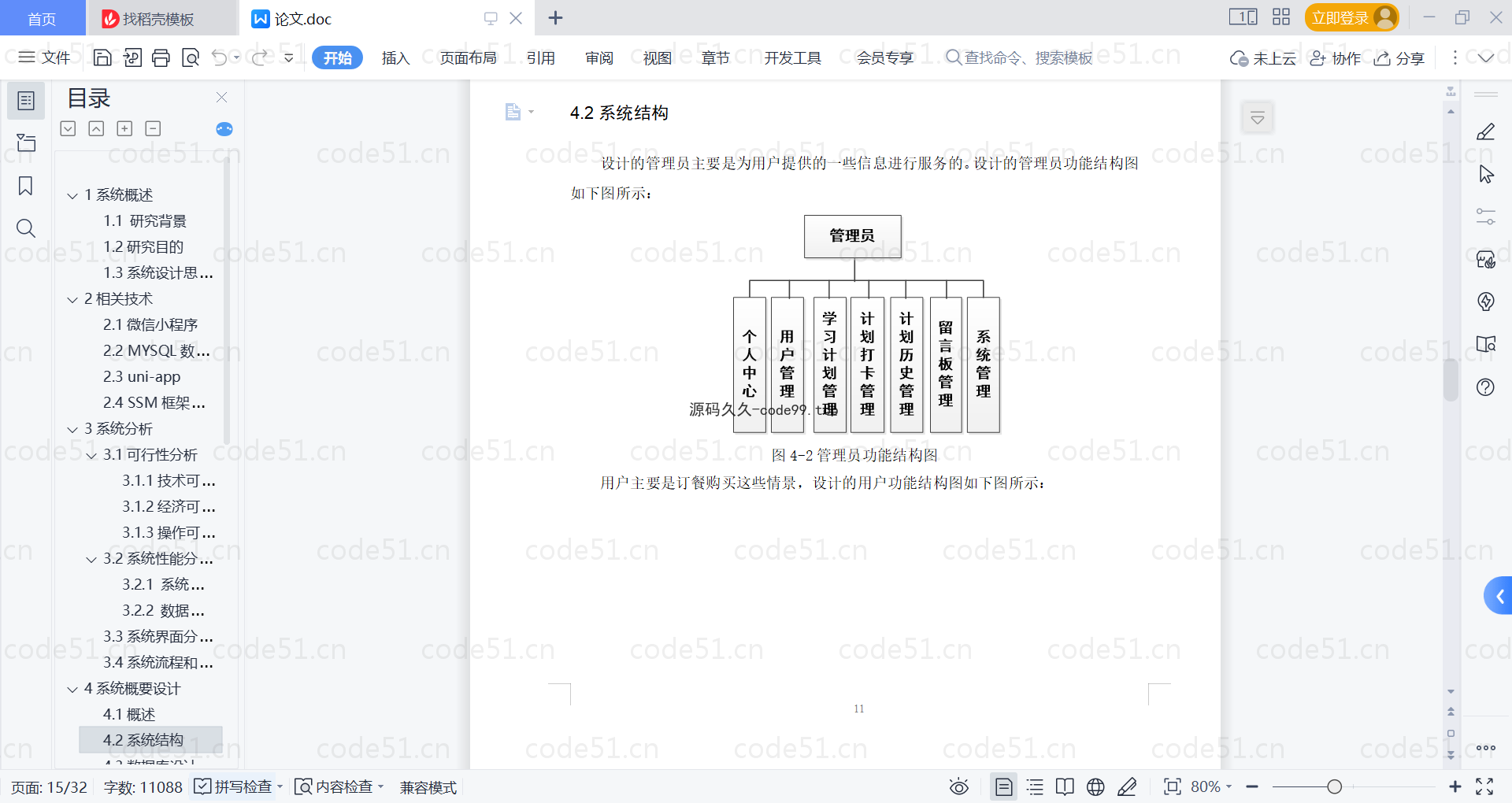Select the pen edit tool in right sidebar
This screenshot has width=1512, height=803.
click(x=1485, y=131)
